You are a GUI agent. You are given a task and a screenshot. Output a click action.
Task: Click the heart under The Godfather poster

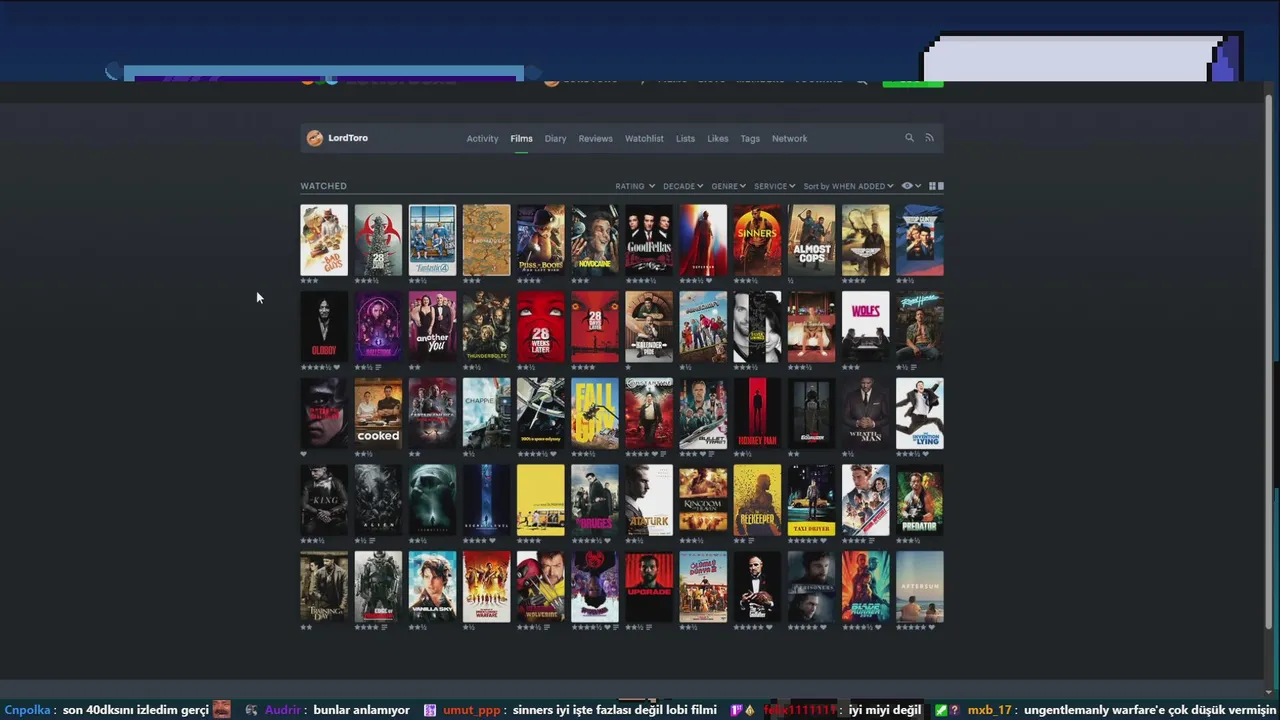769,627
